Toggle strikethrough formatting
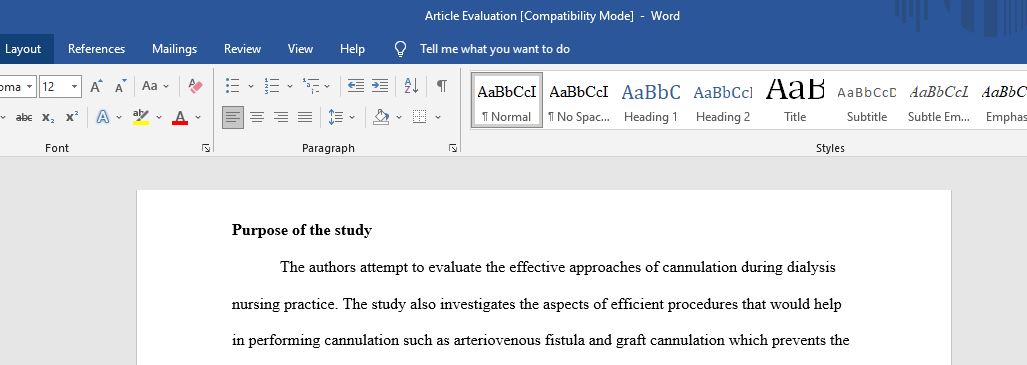This screenshot has height=365, width=1027. point(24,117)
